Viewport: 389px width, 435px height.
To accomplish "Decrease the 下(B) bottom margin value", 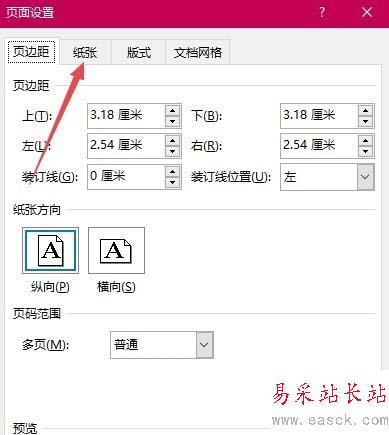I will pos(366,121).
